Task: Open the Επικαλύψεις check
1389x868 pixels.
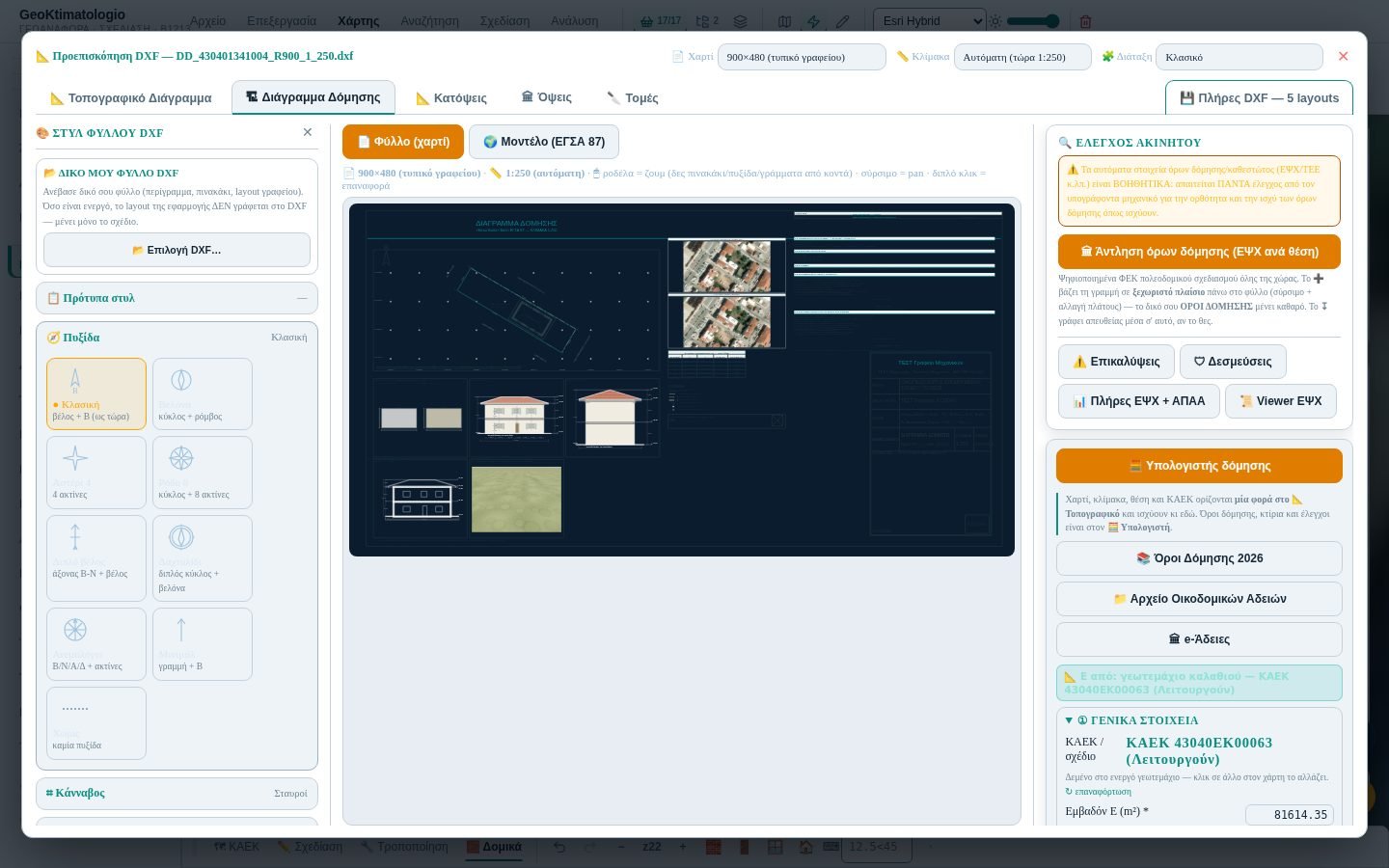Action: [1116, 362]
